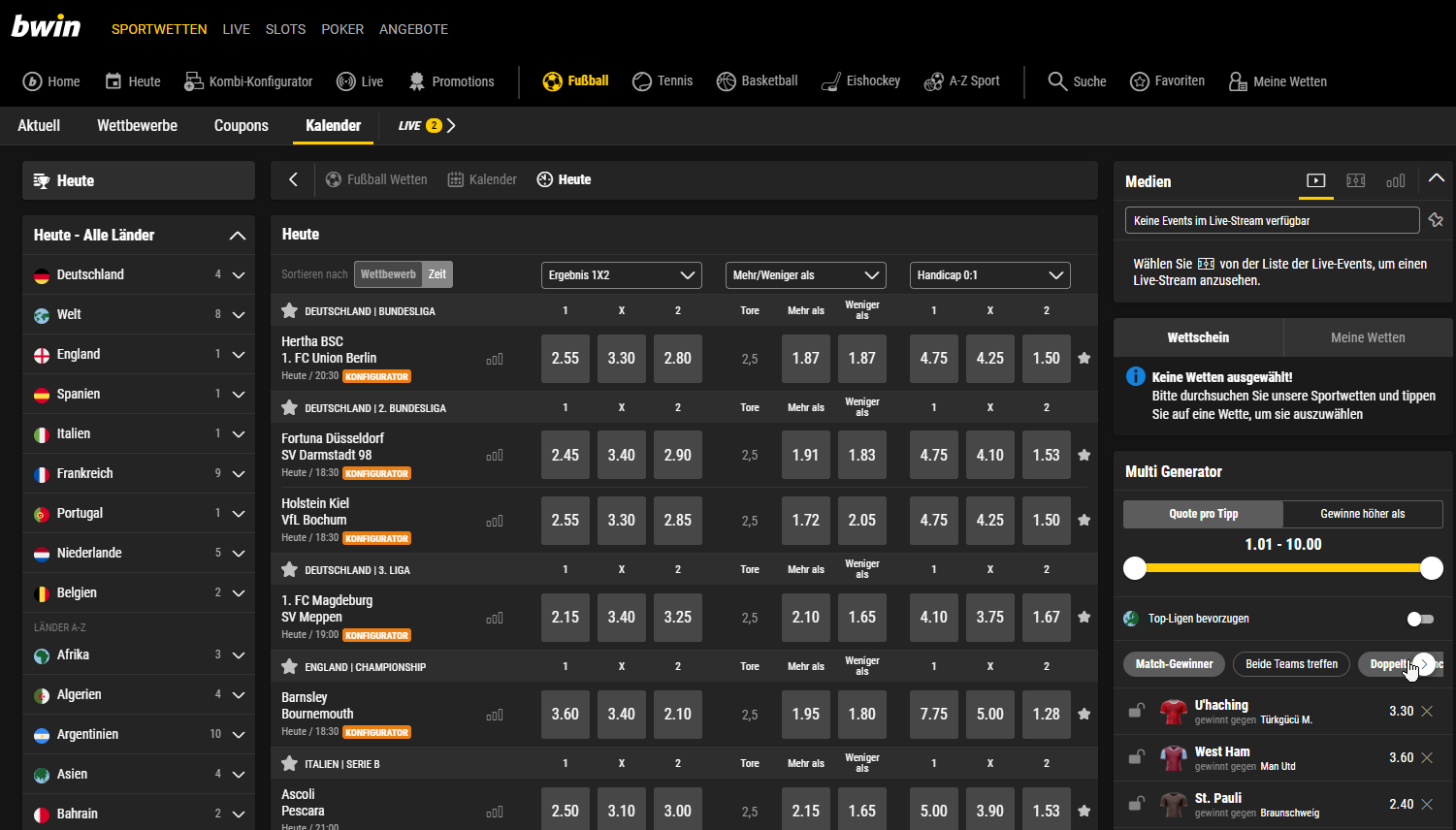Select Match-Gewinner filter chip
Image resolution: width=1456 pixels, height=830 pixels.
point(1174,664)
